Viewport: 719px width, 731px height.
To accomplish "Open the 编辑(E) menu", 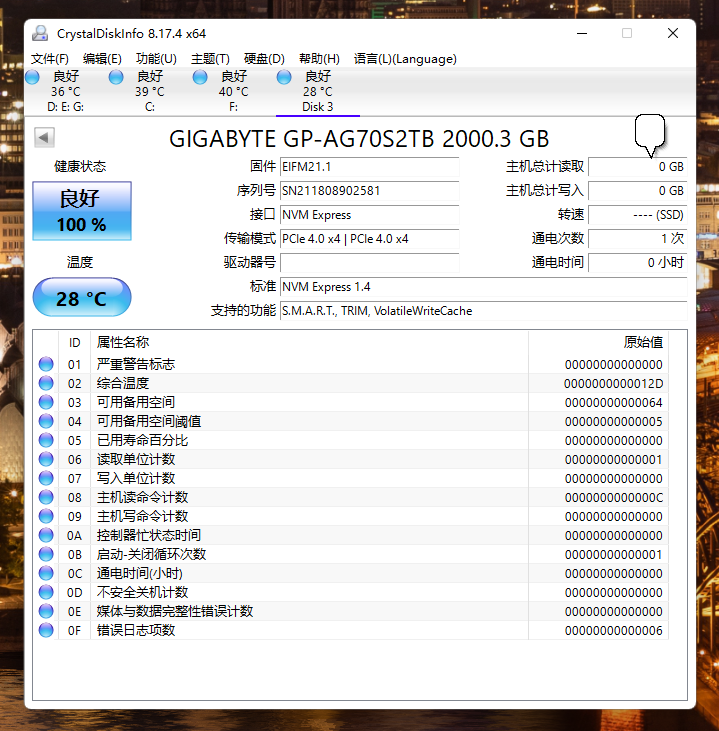I will [102, 59].
